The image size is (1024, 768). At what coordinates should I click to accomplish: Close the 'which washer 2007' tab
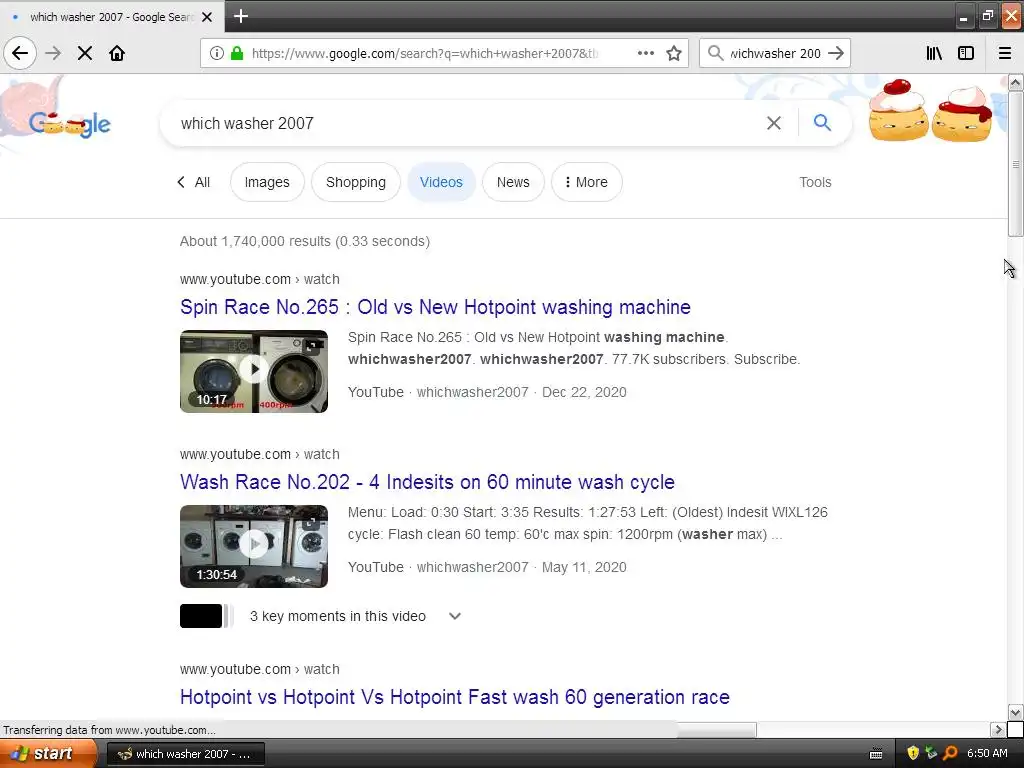click(207, 17)
